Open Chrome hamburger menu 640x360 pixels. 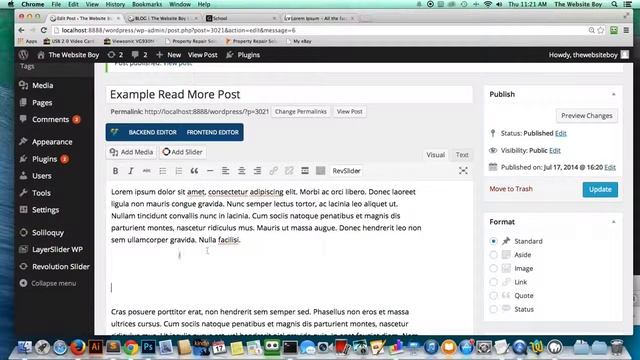626,30
